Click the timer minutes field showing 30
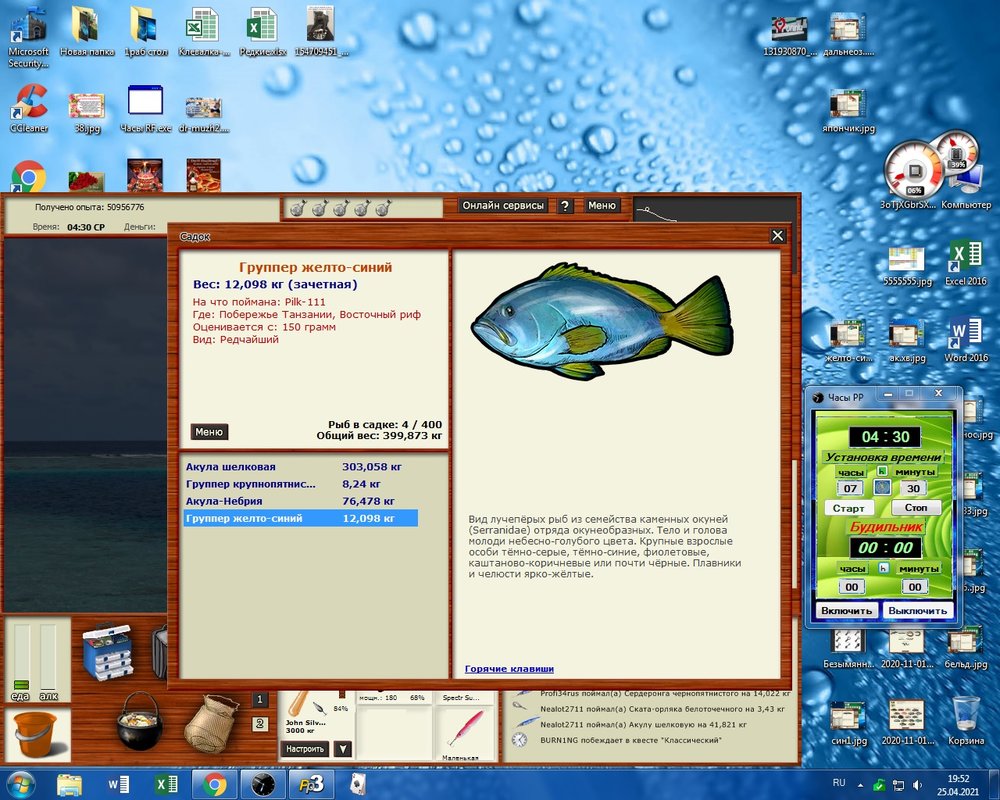Screen dimensions: 1000x800 (912, 488)
